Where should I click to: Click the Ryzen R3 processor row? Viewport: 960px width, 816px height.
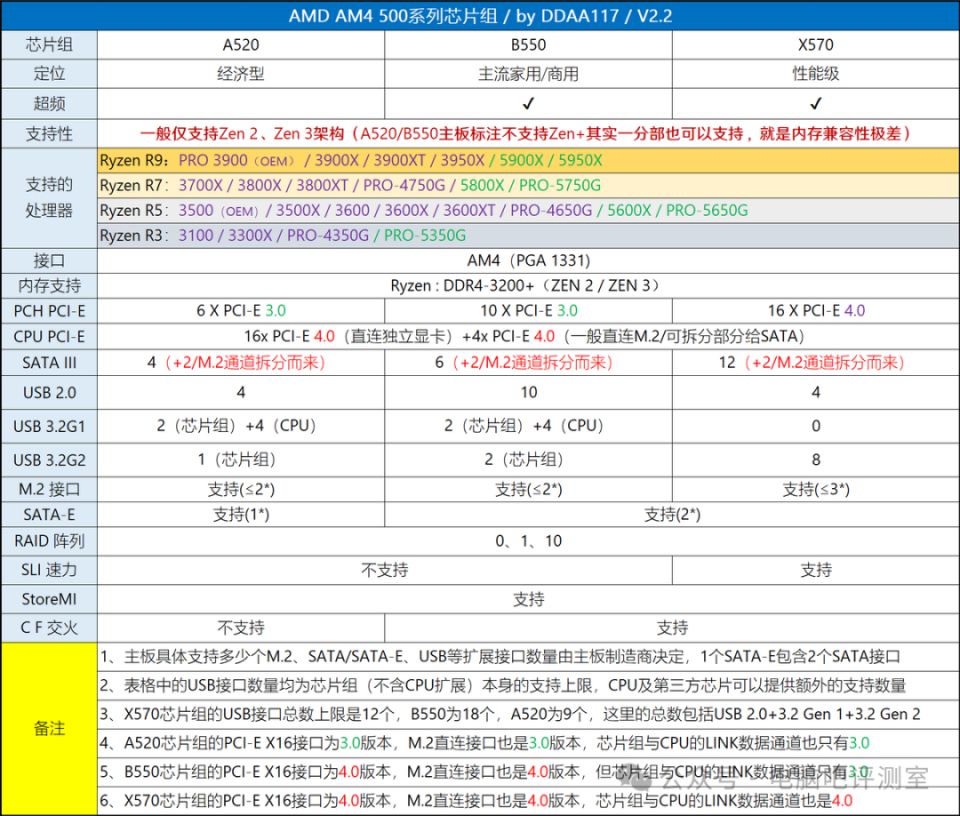528,236
